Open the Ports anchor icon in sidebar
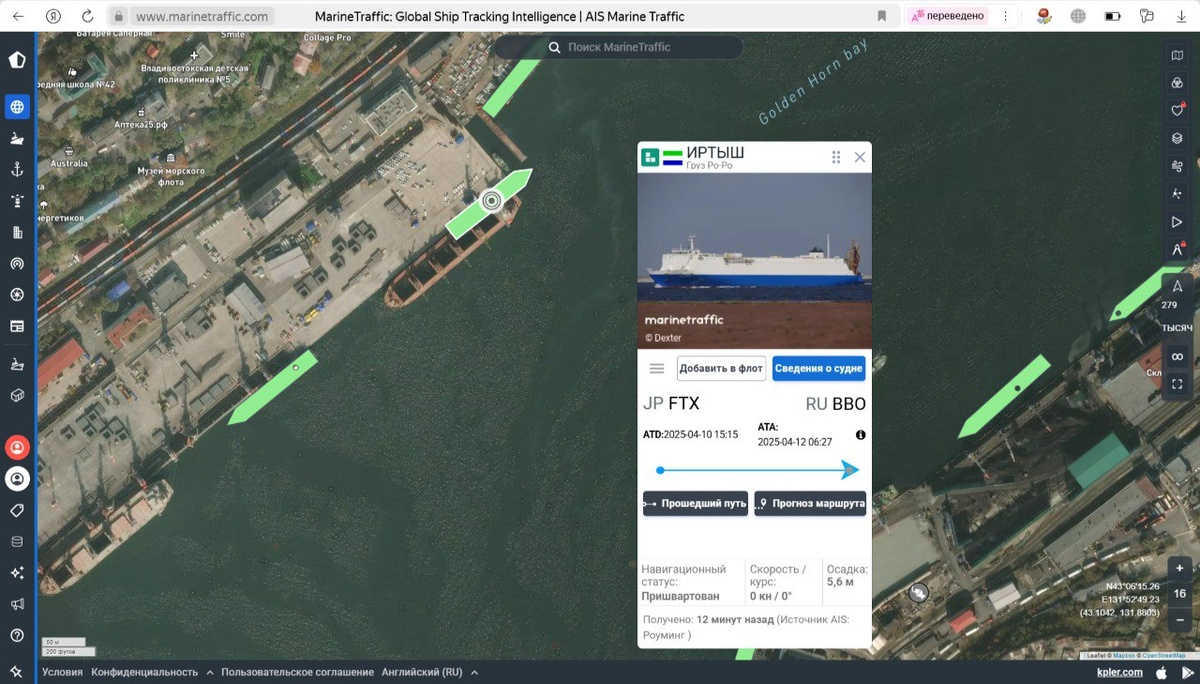This screenshot has width=1200, height=684. tap(16, 170)
